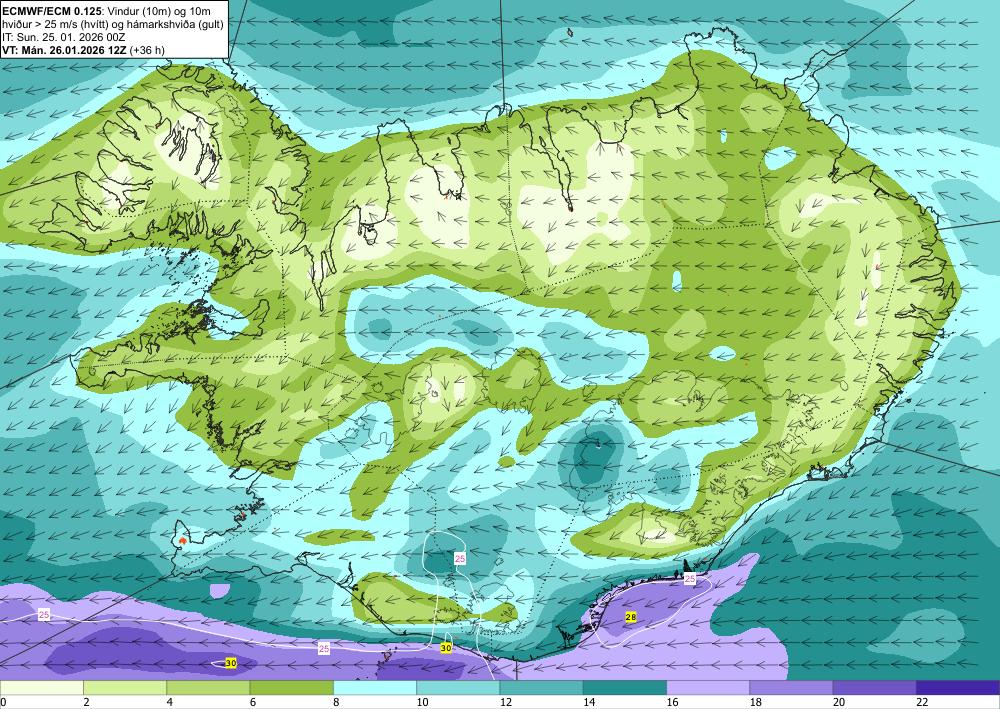This screenshot has height=709, width=1000.
Task: Click the pink "25" label on the inland white loop
Action: point(460,559)
